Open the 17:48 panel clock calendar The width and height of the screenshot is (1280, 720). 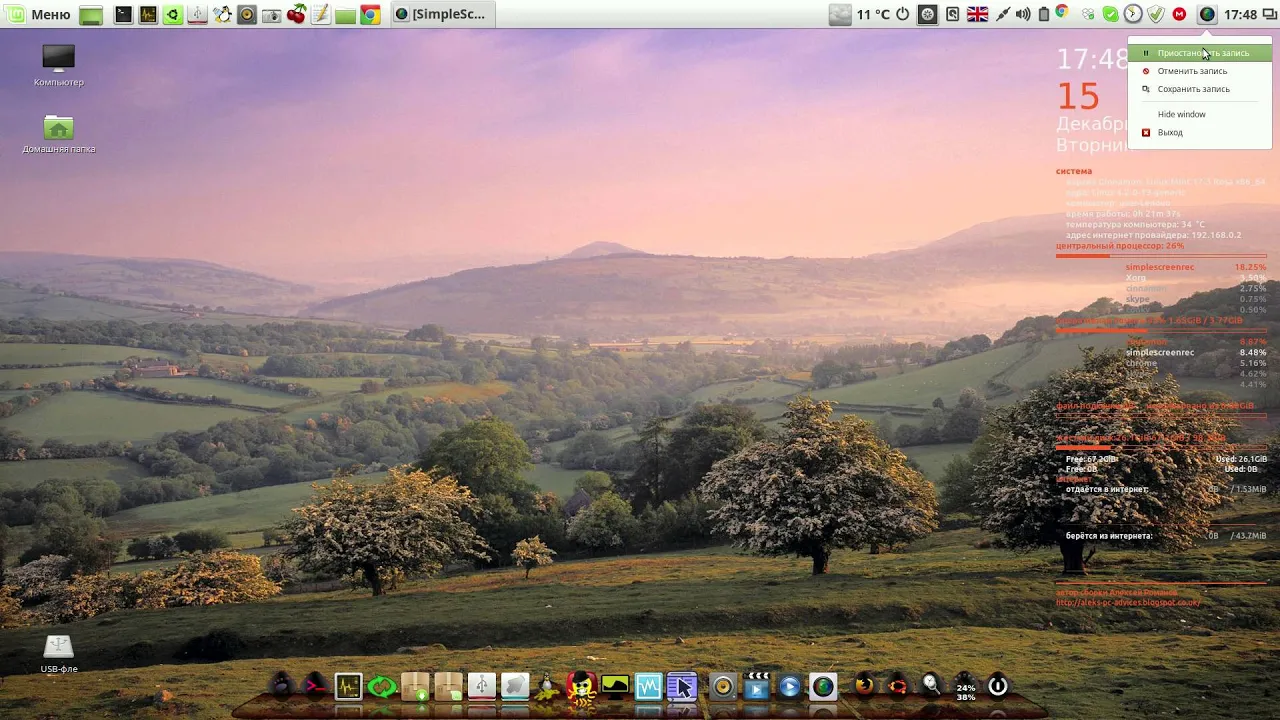pyautogui.click(x=1240, y=14)
